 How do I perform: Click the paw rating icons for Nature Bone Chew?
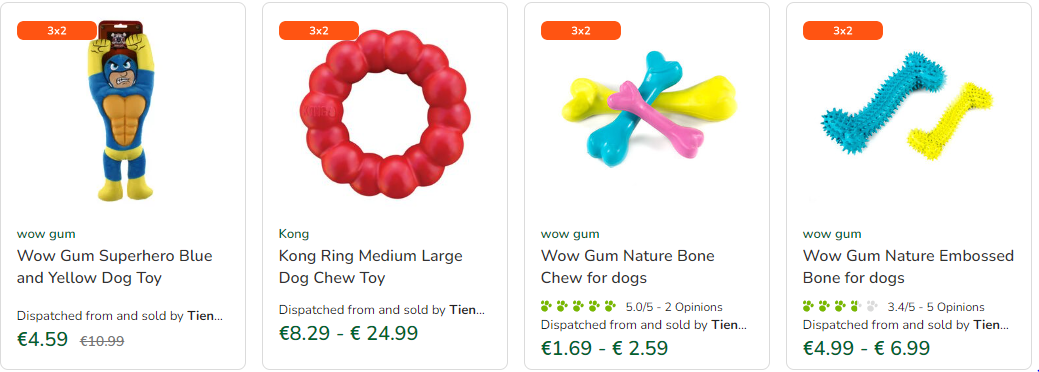tap(578, 306)
